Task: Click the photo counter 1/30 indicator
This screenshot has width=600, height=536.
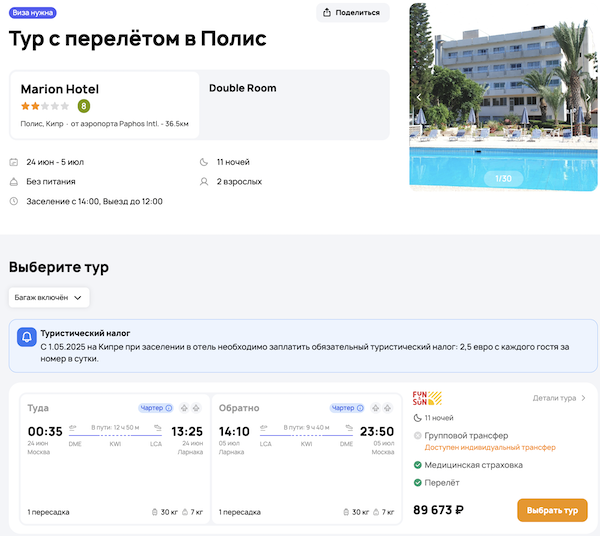Action: point(504,179)
